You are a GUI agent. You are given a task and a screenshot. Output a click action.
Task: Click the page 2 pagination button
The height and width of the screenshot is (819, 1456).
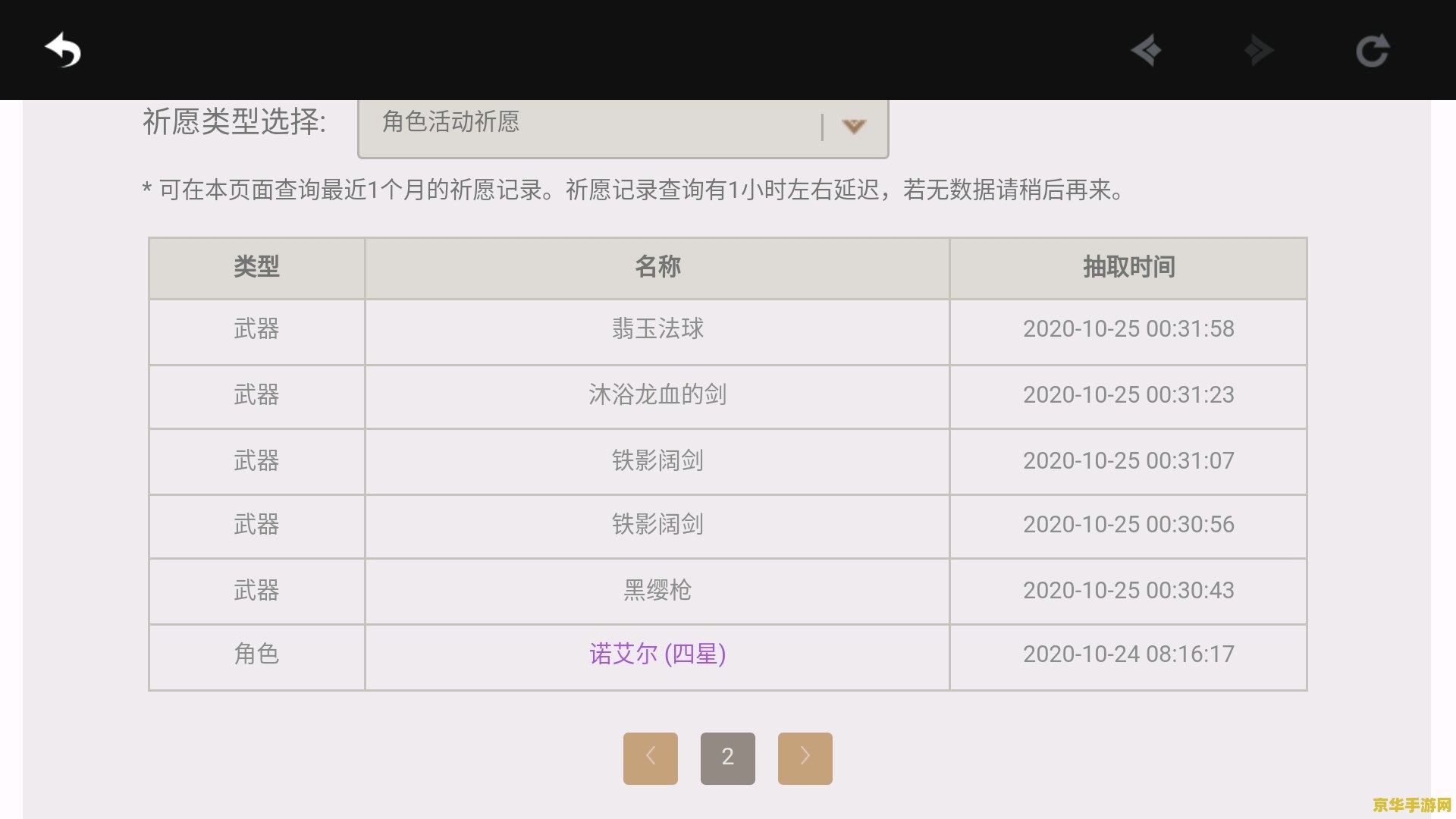728,757
